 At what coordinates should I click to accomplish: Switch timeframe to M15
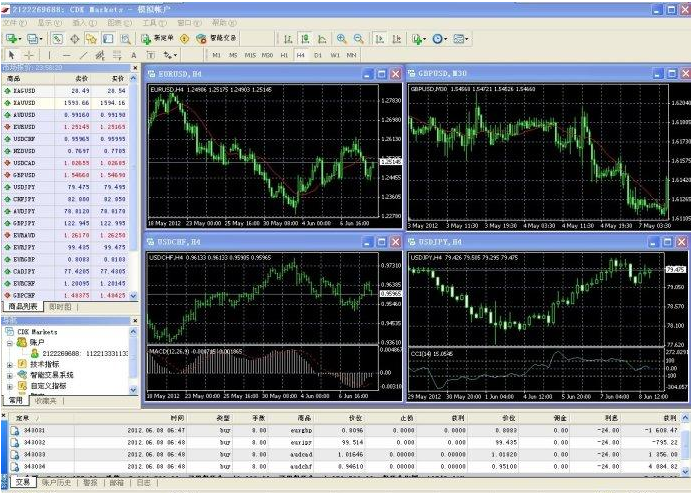[250, 55]
